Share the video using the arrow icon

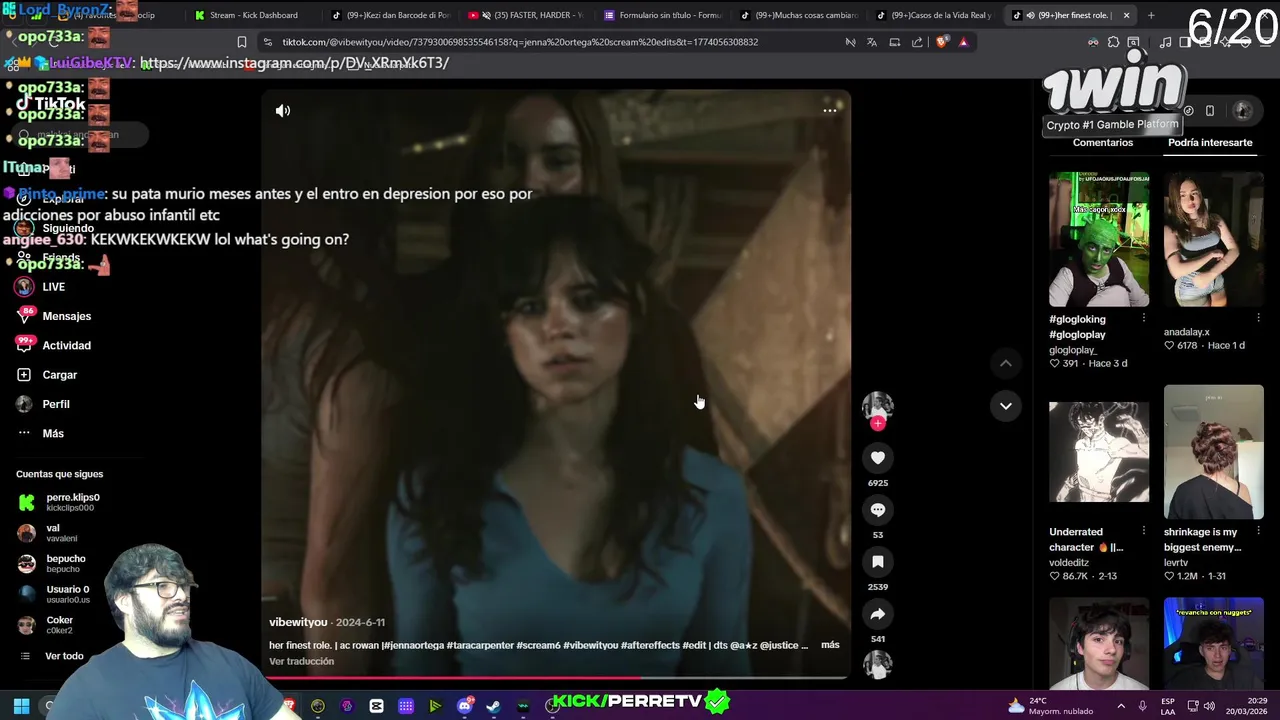877,614
